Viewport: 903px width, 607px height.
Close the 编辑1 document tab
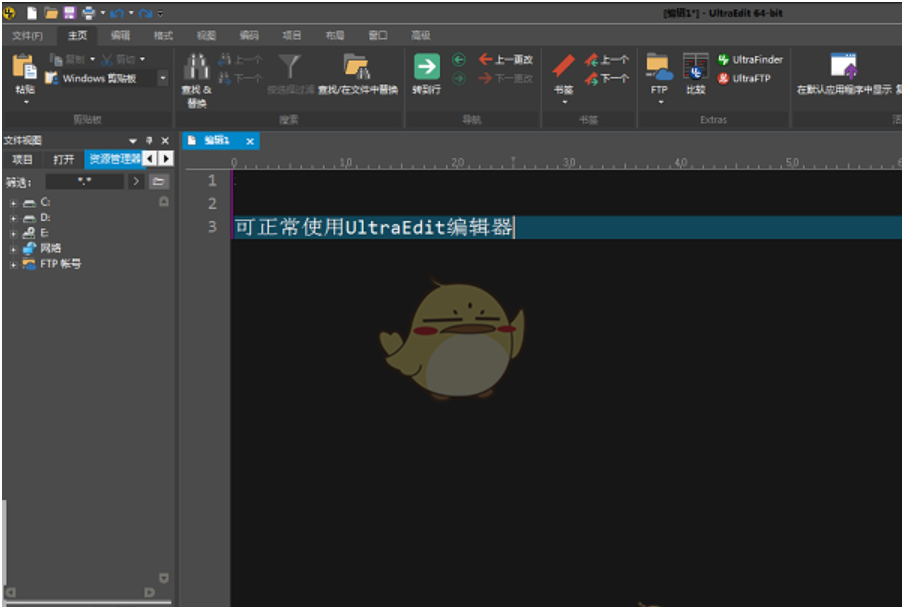(250, 141)
